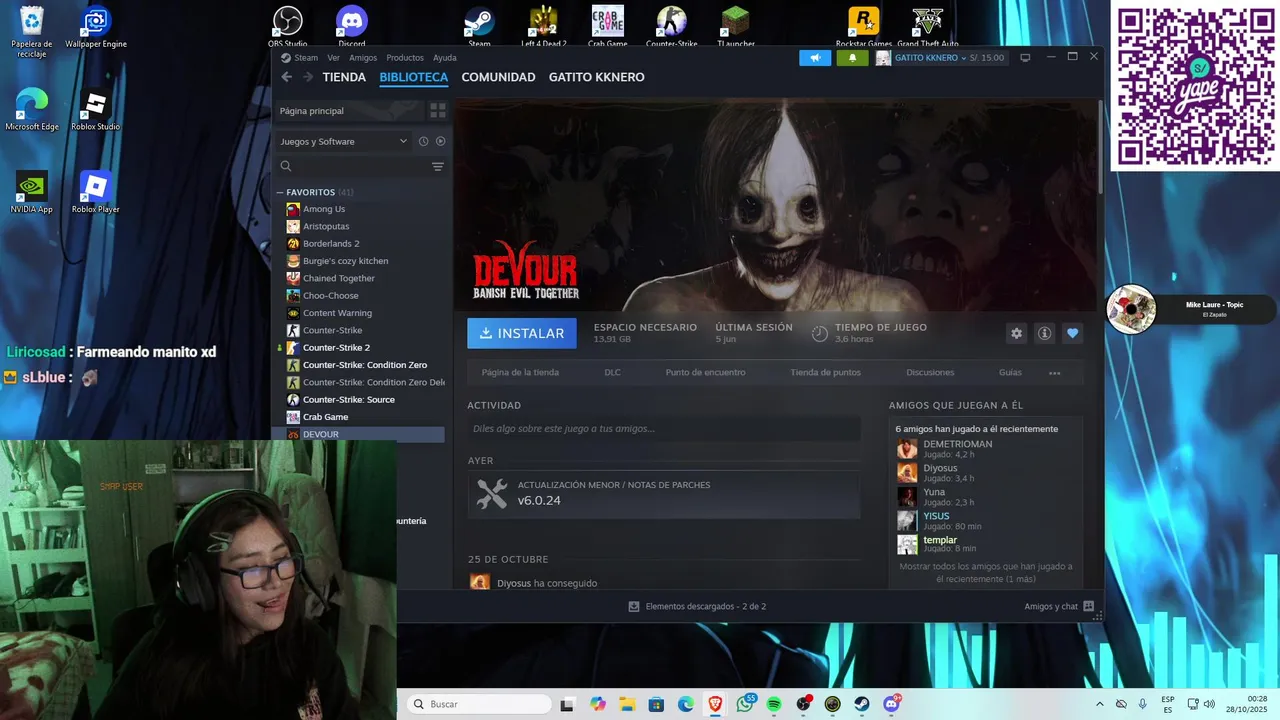
Task: Open Wallpaper Engine desktop icon
Action: pos(96,28)
